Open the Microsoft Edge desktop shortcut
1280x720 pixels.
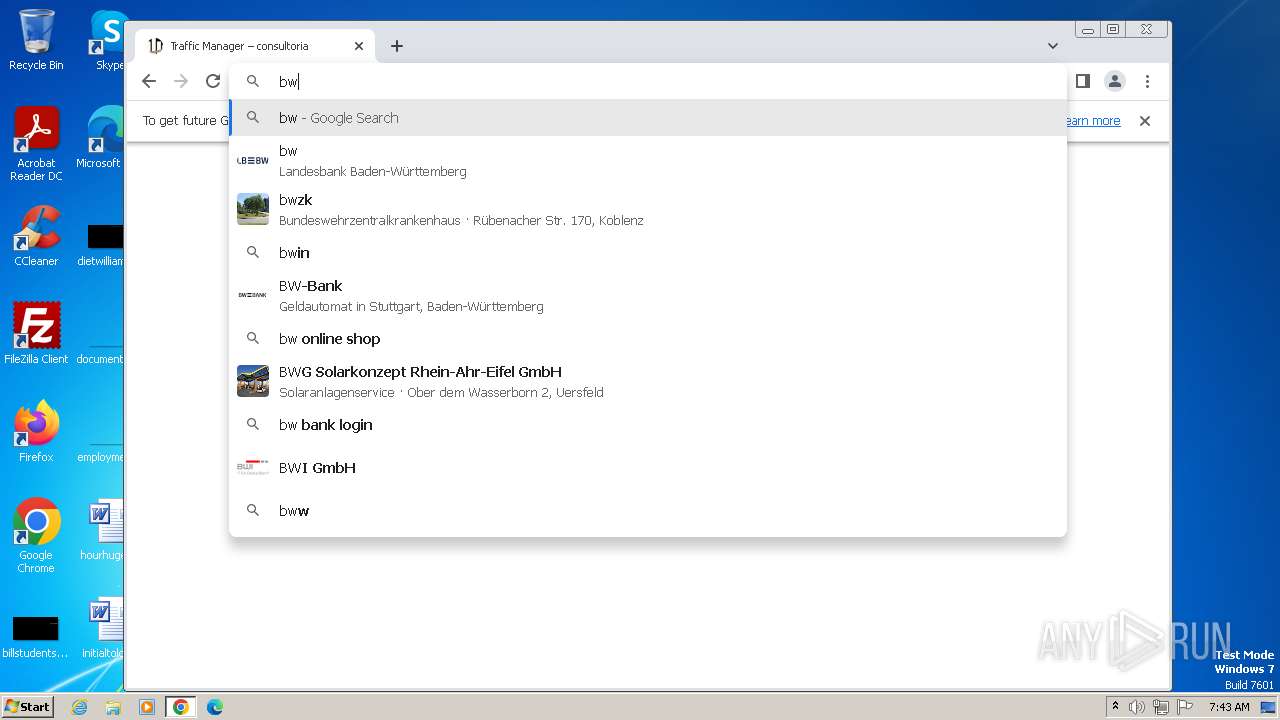[100, 138]
